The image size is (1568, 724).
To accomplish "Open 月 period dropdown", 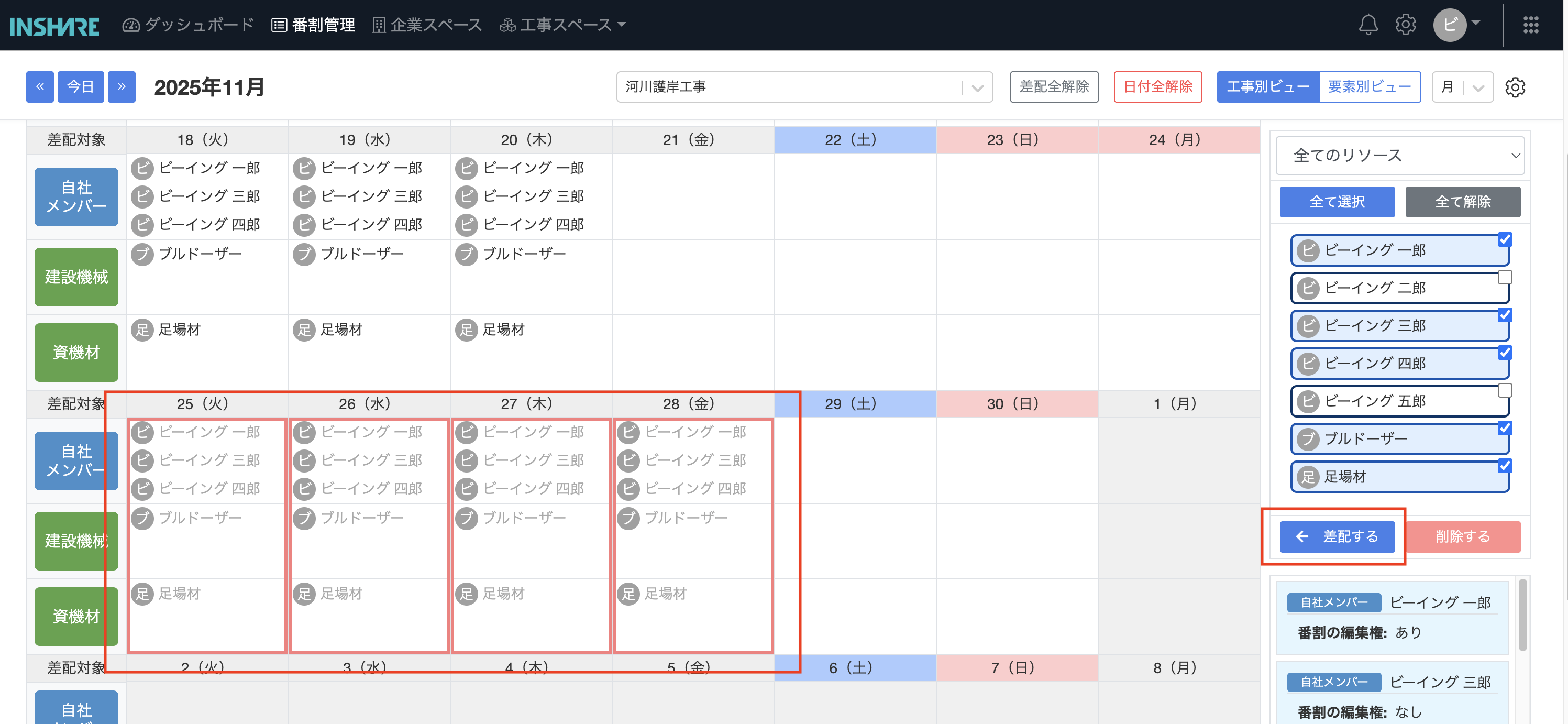I will pos(1462,87).
